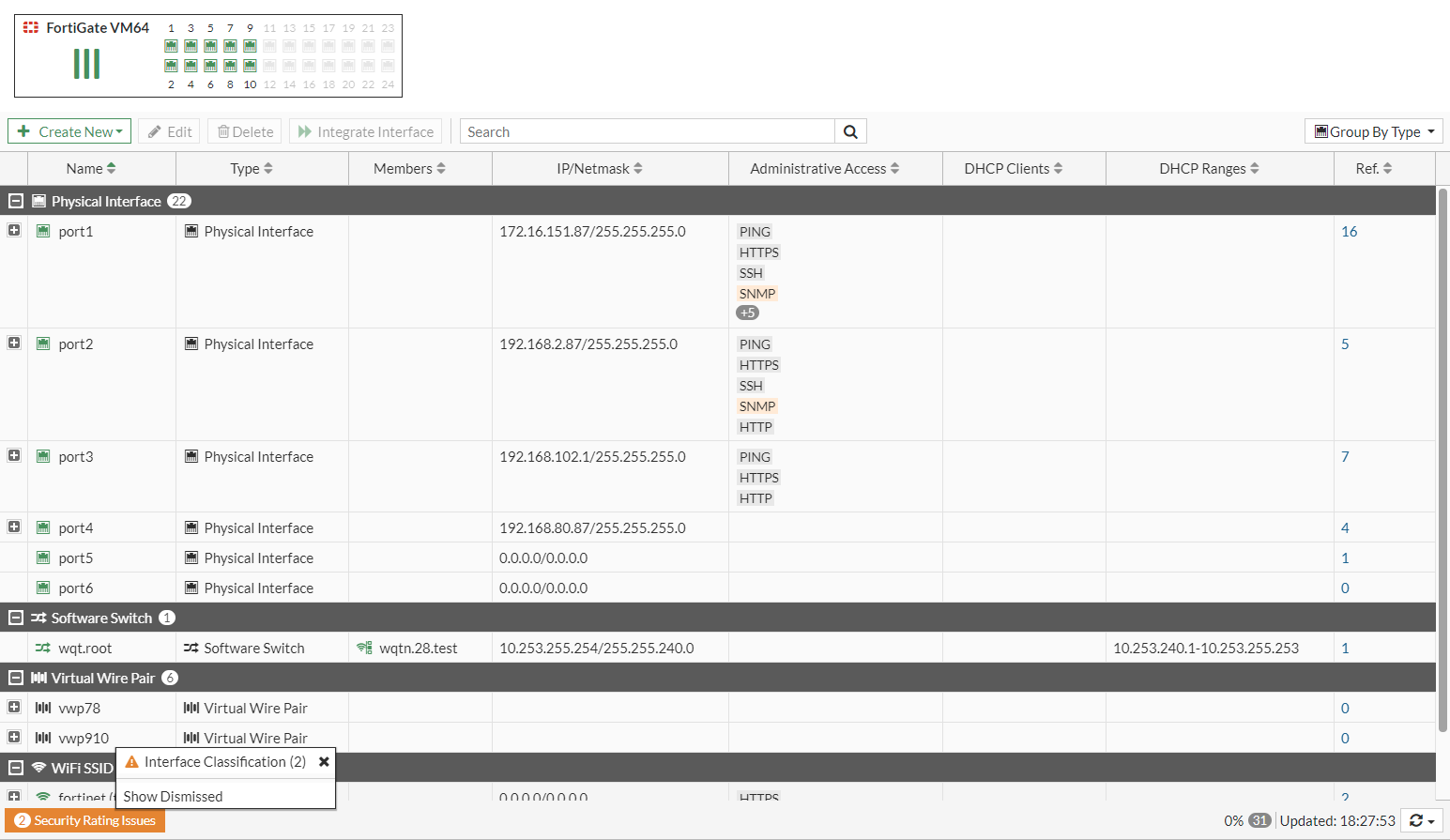Select port 6 on the FortiGate faceplate
1450x840 pixels.
click(210, 66)
